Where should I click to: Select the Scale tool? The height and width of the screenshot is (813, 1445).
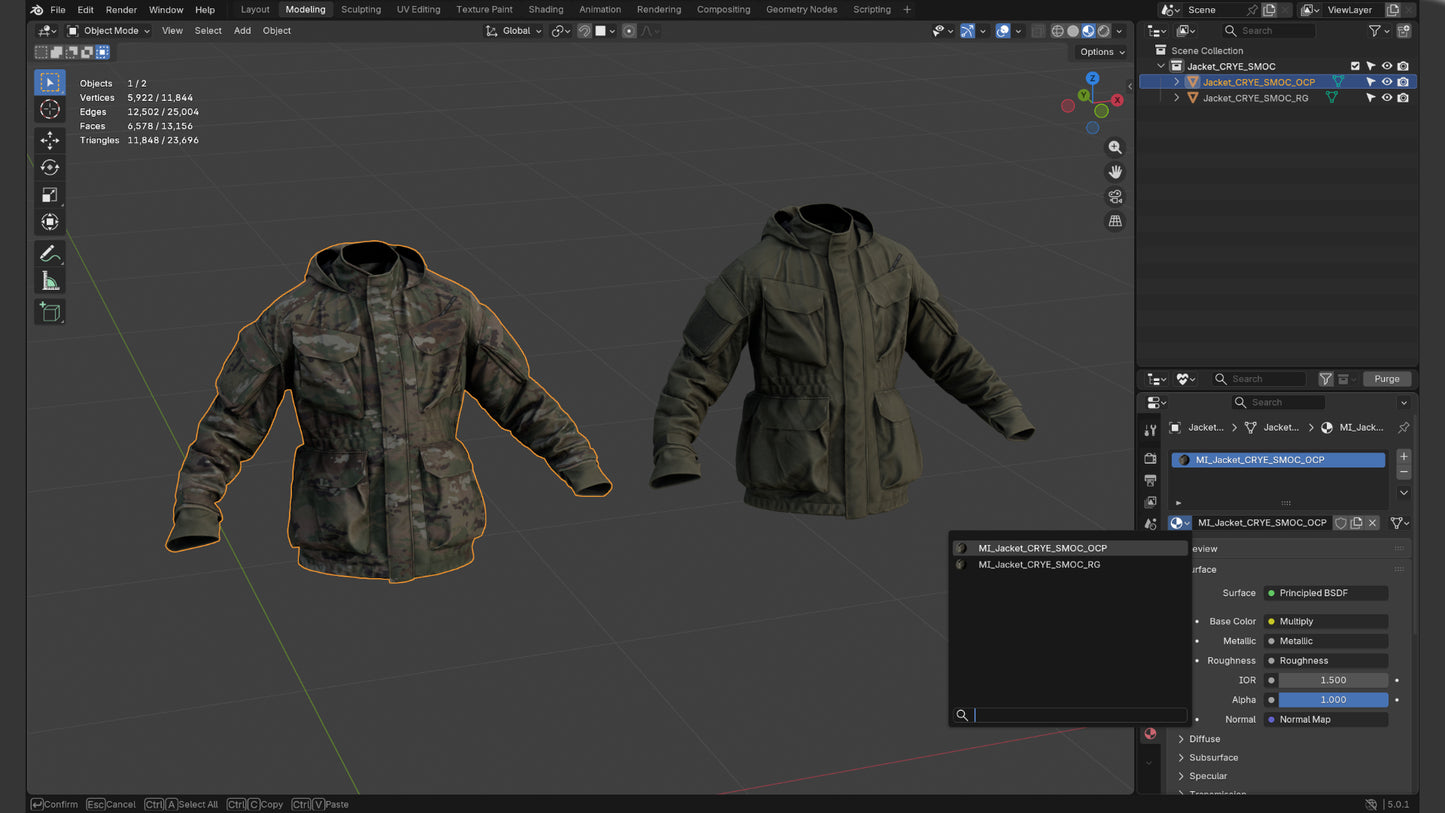click(x=50, y=195)
